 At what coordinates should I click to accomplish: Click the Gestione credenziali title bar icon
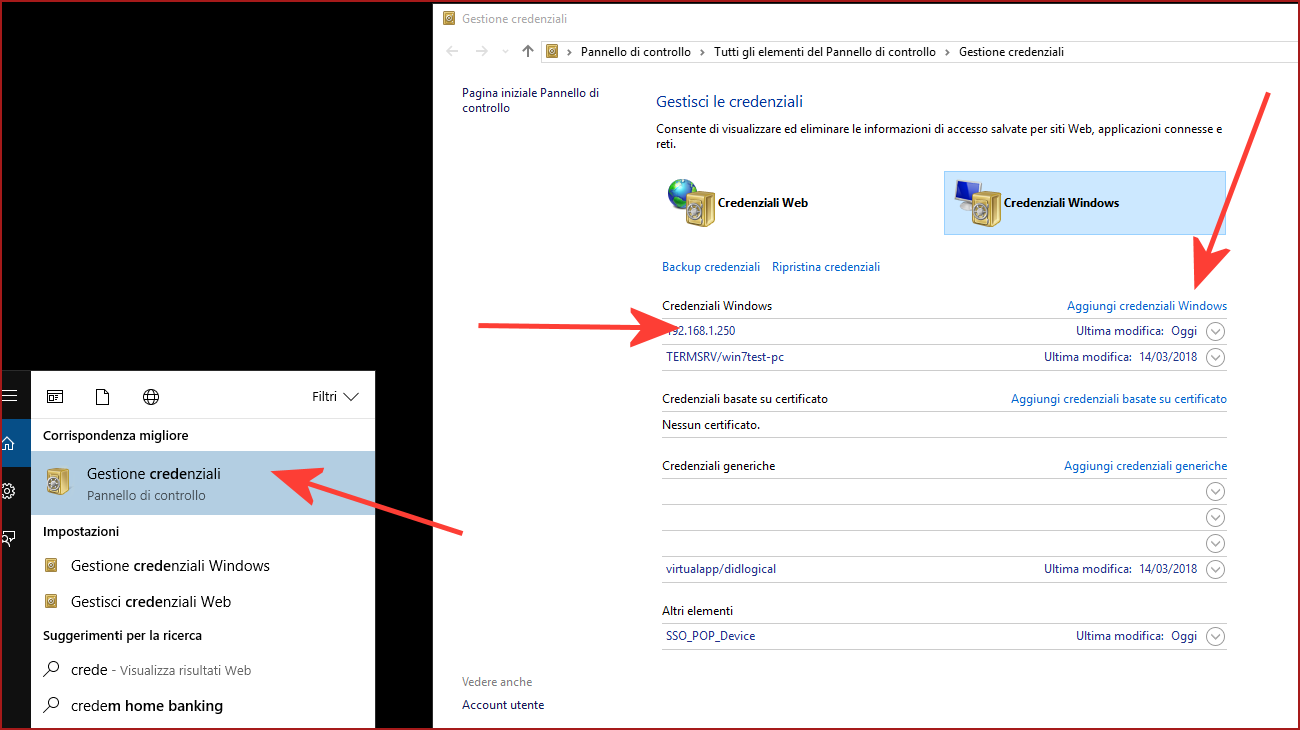[450, 19]
